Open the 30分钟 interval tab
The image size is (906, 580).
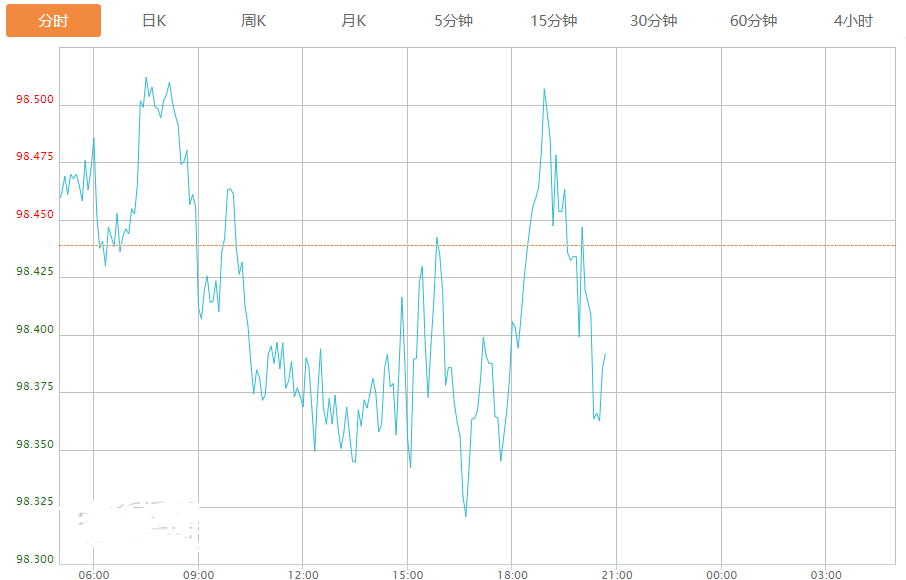click(x=653, y=21)
